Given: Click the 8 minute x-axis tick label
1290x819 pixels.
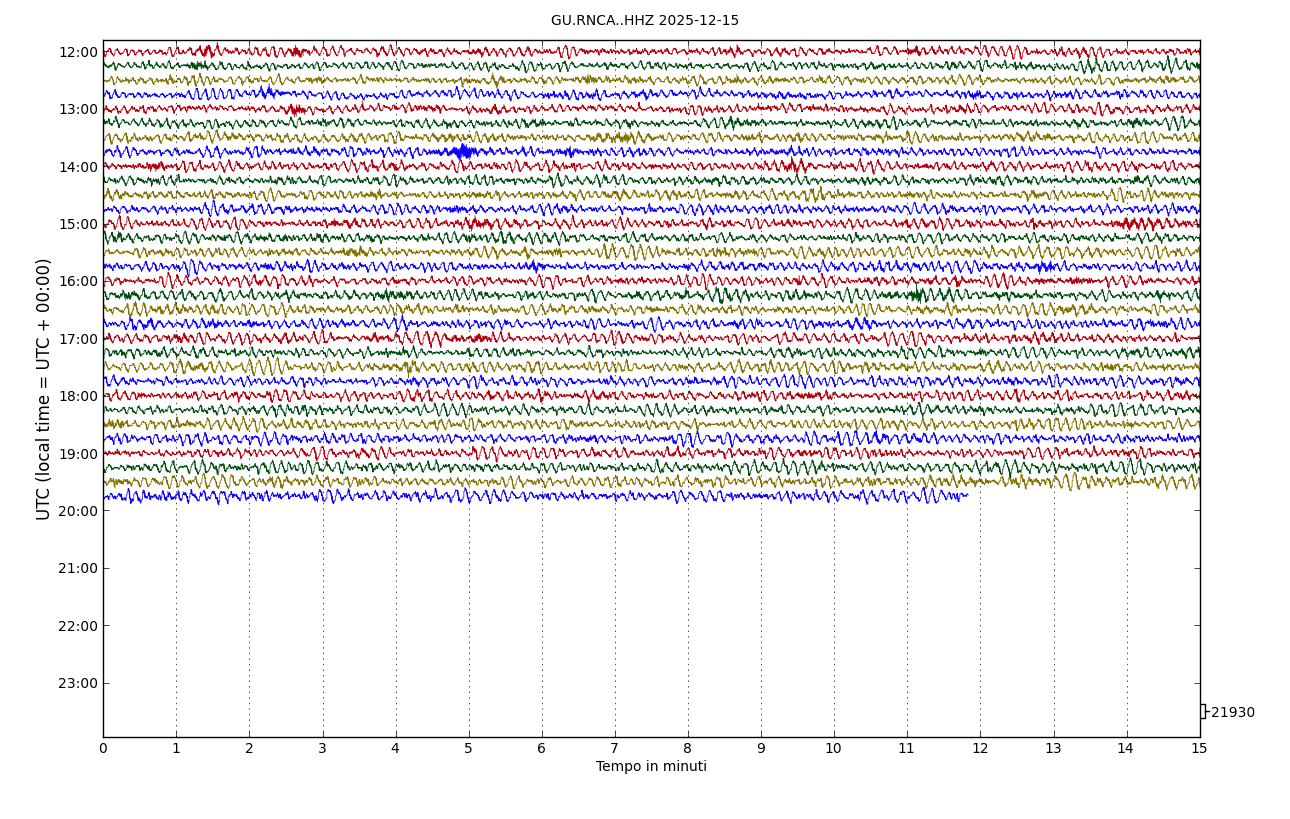Looking at the screenshot, I should [688, 749].
